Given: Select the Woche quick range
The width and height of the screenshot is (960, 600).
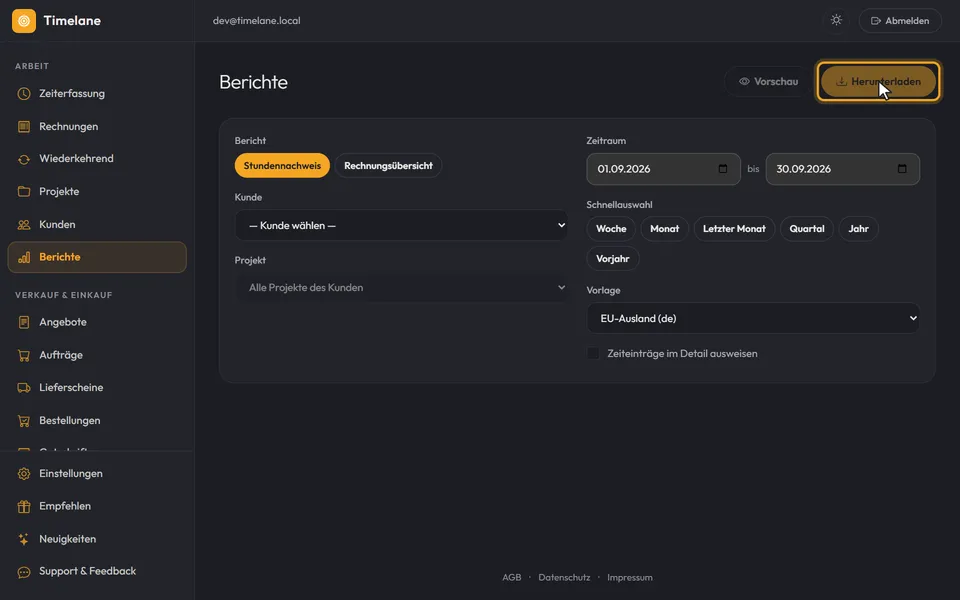Looking at the screenshot, I should pos(611,229).
